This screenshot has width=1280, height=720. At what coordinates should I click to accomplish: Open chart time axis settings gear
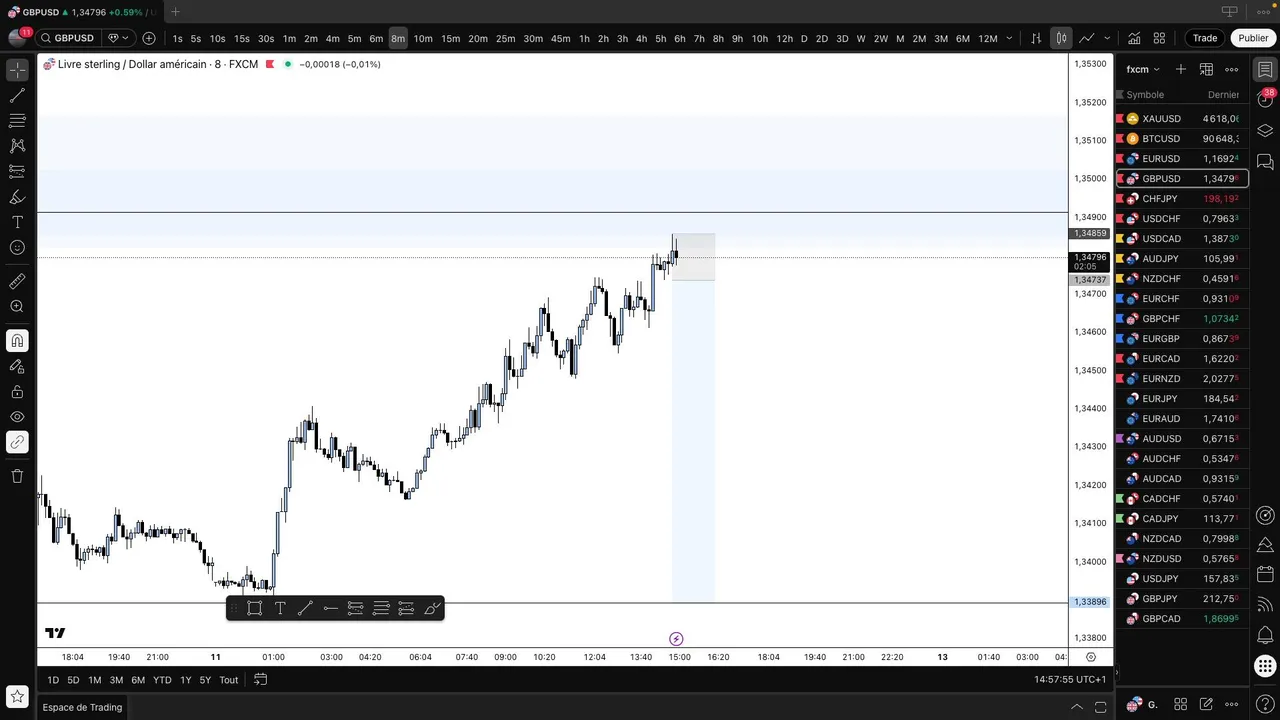(x=1091, y=657)
